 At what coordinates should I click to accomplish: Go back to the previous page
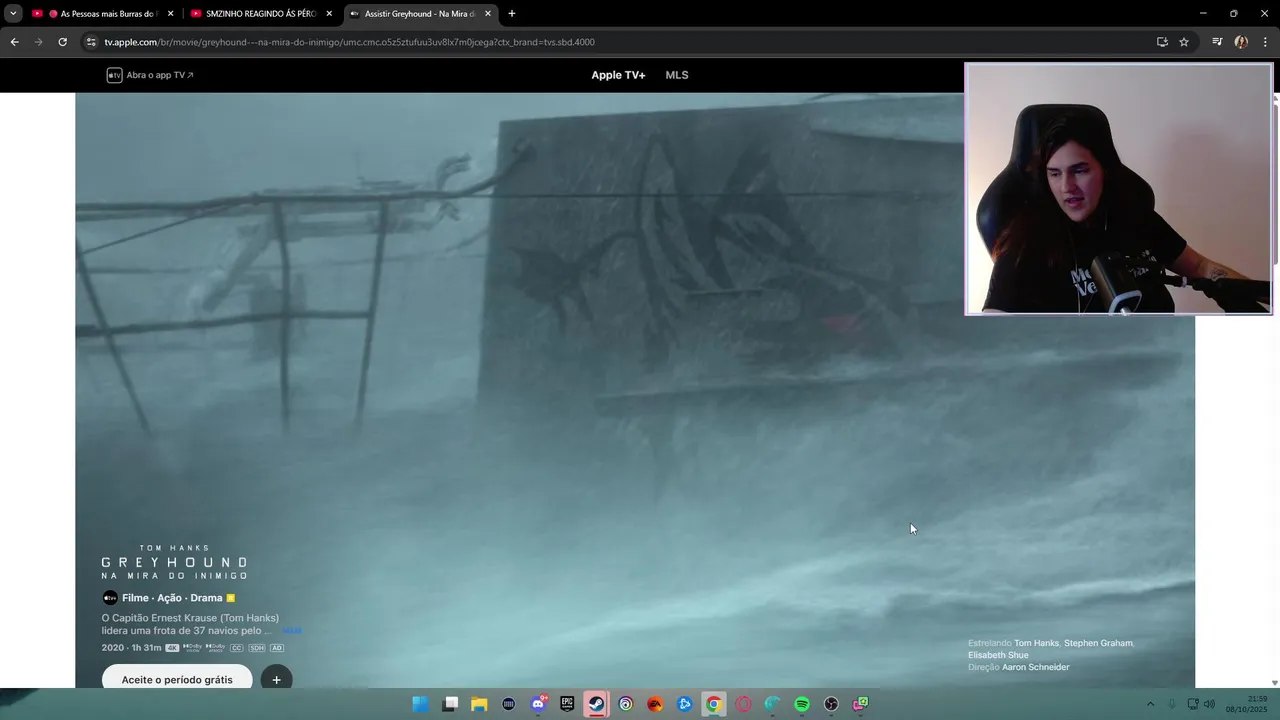click(x=14, y=42)
